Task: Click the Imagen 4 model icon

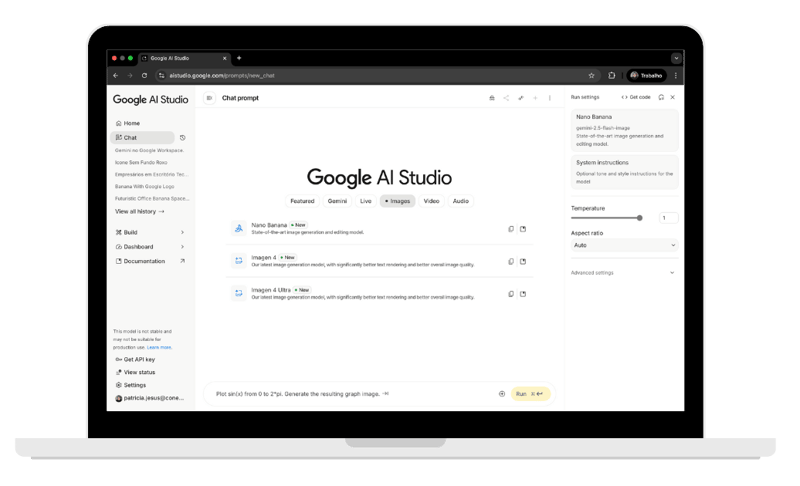Action: pos(238,261)
